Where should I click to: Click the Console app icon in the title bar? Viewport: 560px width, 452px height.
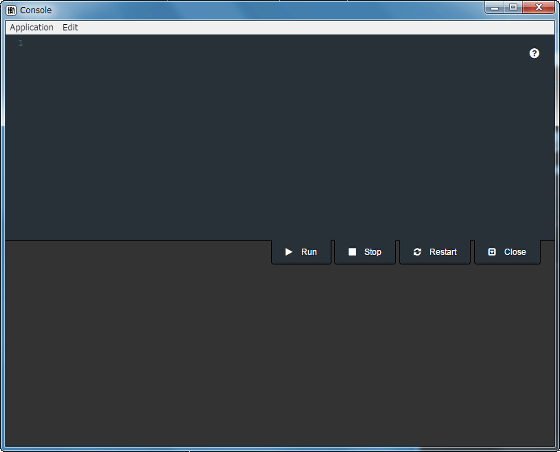[x=11, y=10]
